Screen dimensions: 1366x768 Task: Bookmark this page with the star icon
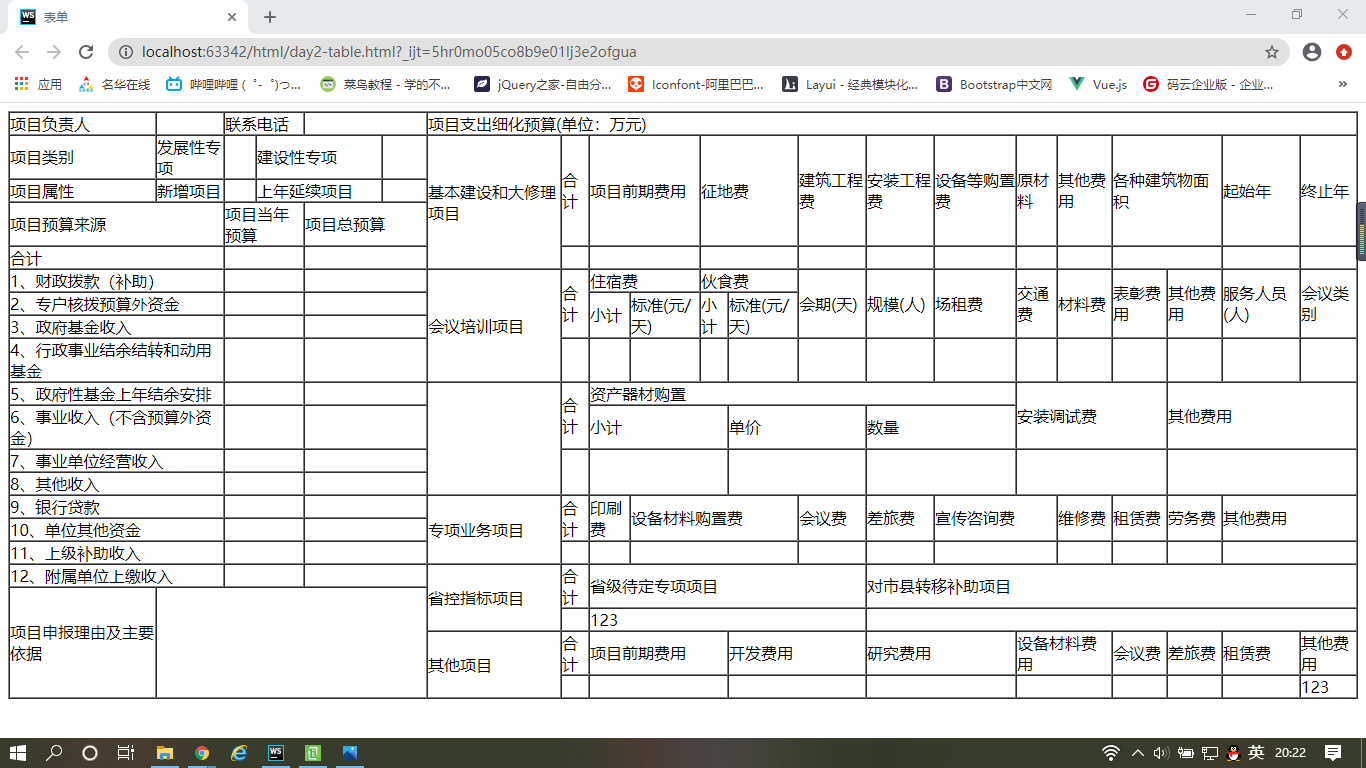[1272, 52]
